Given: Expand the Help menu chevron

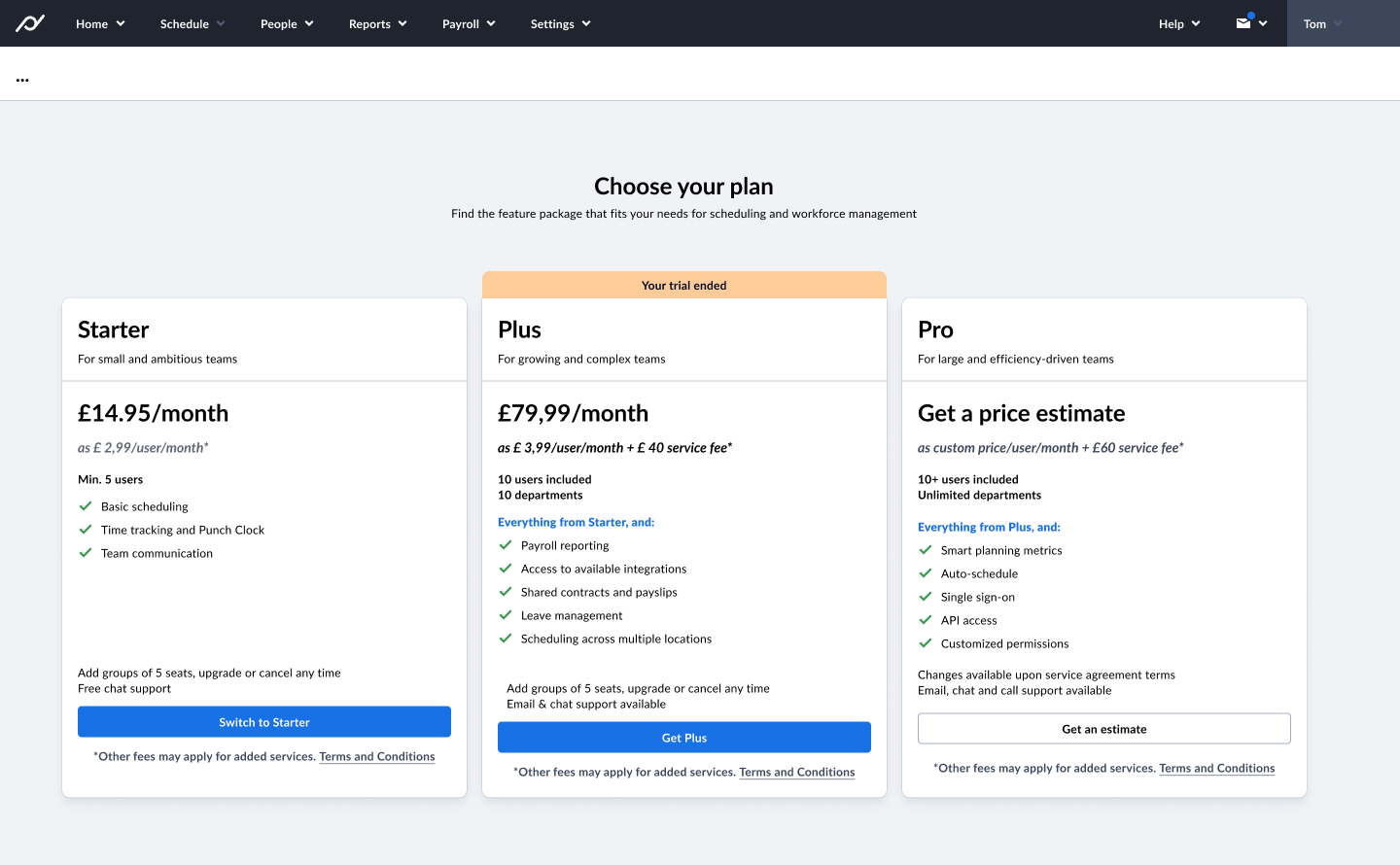Looking at the screenshot, I should (1196, 24).
